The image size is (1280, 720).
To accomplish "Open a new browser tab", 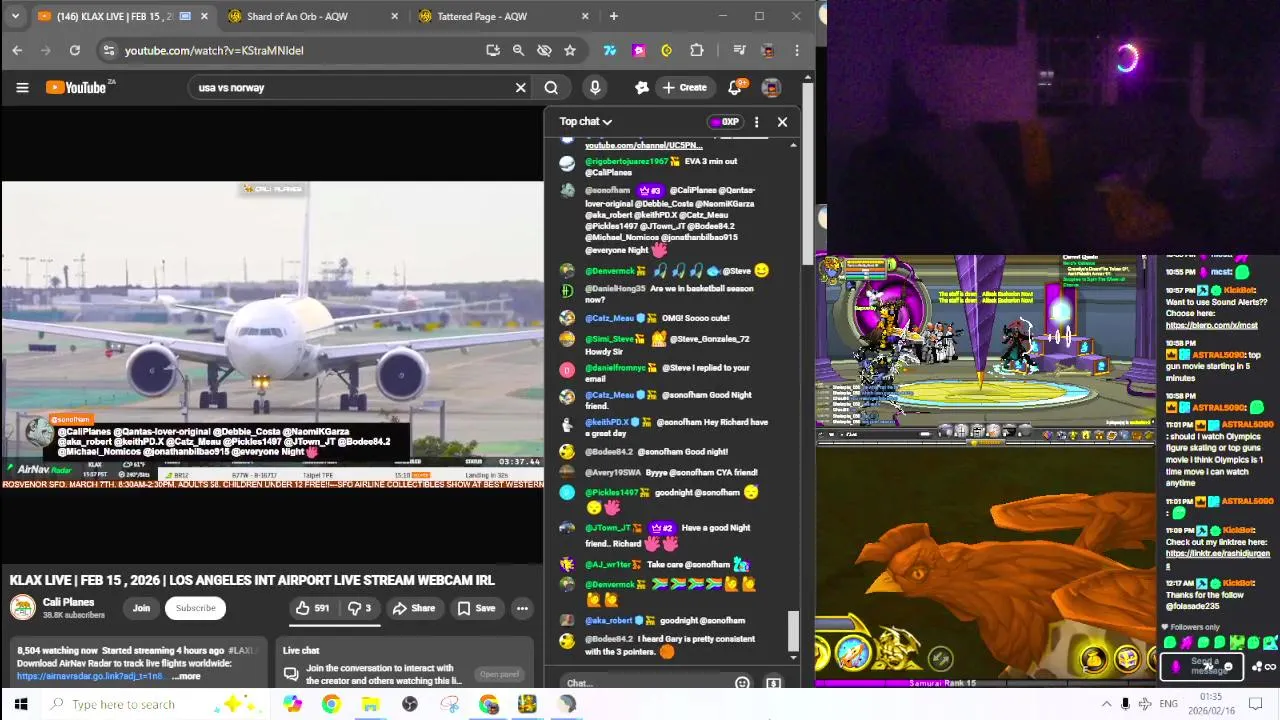I will point(614,16).
